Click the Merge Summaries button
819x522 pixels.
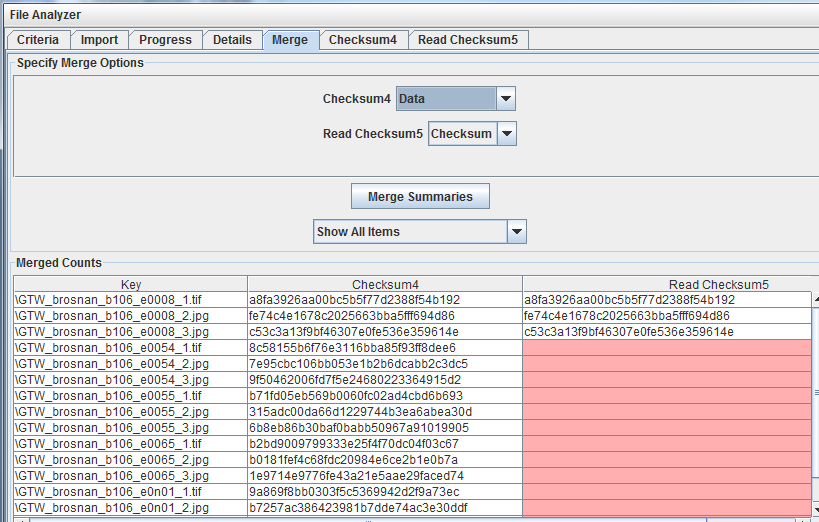coord(420,196)
